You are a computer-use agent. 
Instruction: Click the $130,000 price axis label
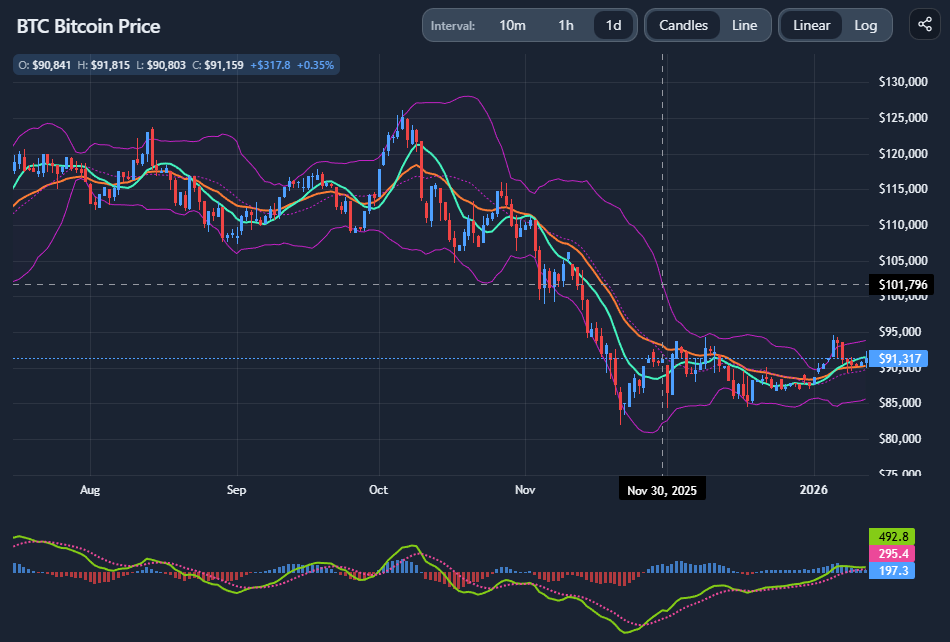[x=903, y=82]
